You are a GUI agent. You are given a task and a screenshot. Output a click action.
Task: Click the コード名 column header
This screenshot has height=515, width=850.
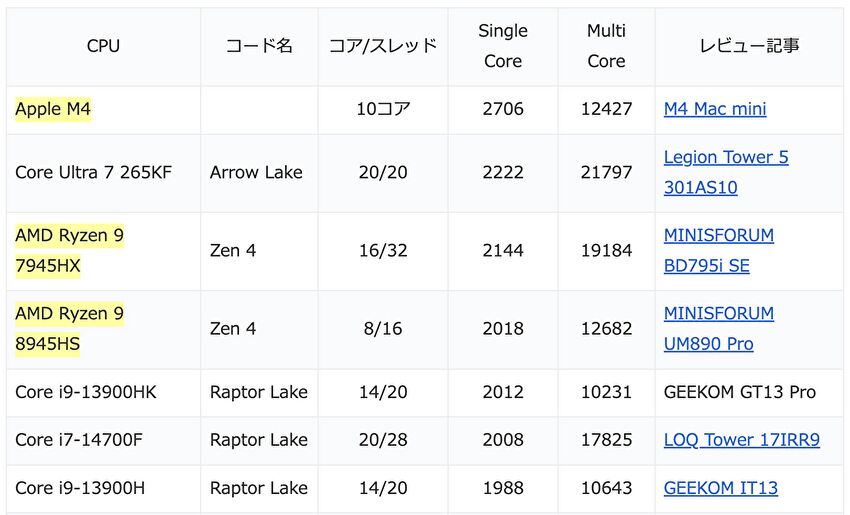tap(259, 46)
